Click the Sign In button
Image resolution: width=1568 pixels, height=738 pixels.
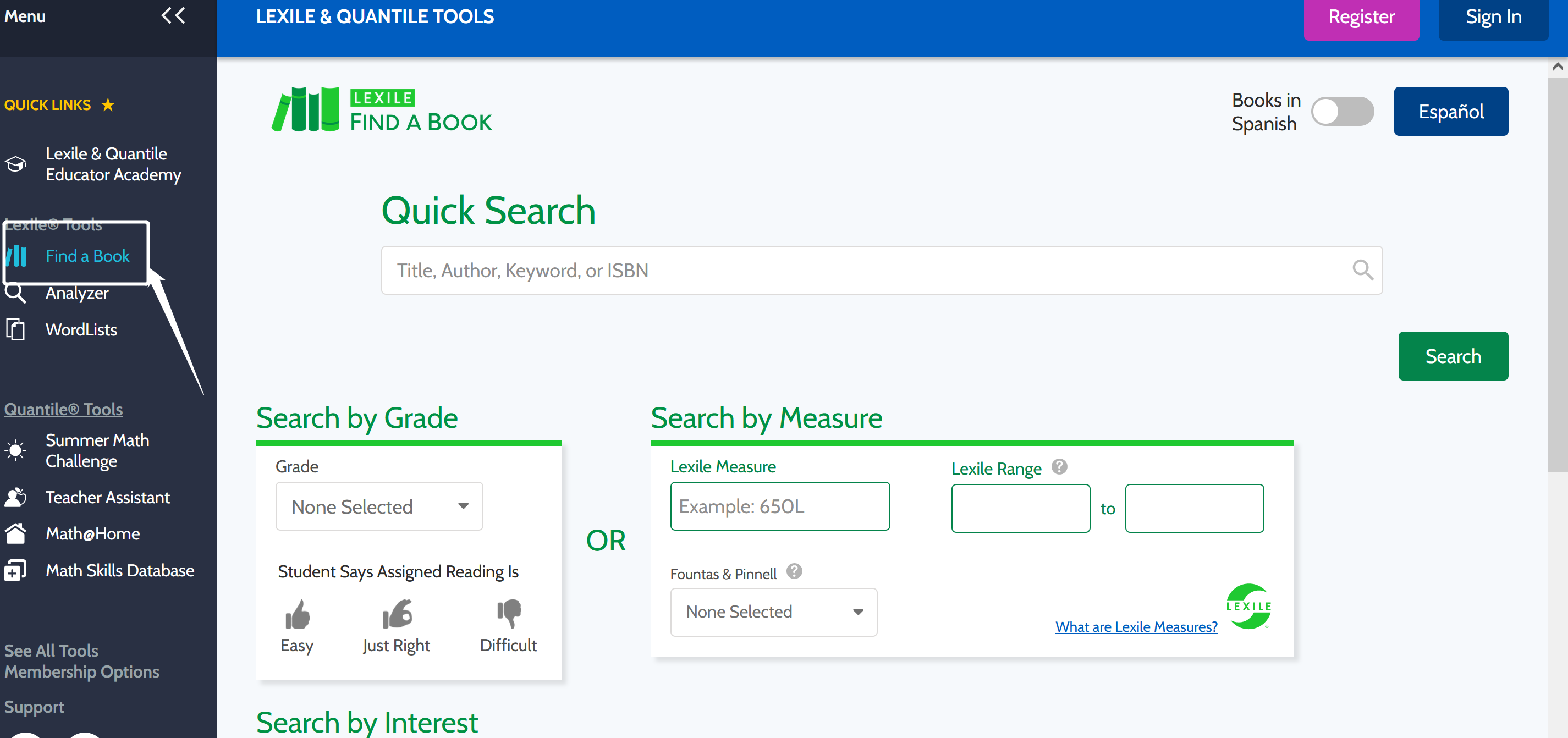[x=1493, y=18]
